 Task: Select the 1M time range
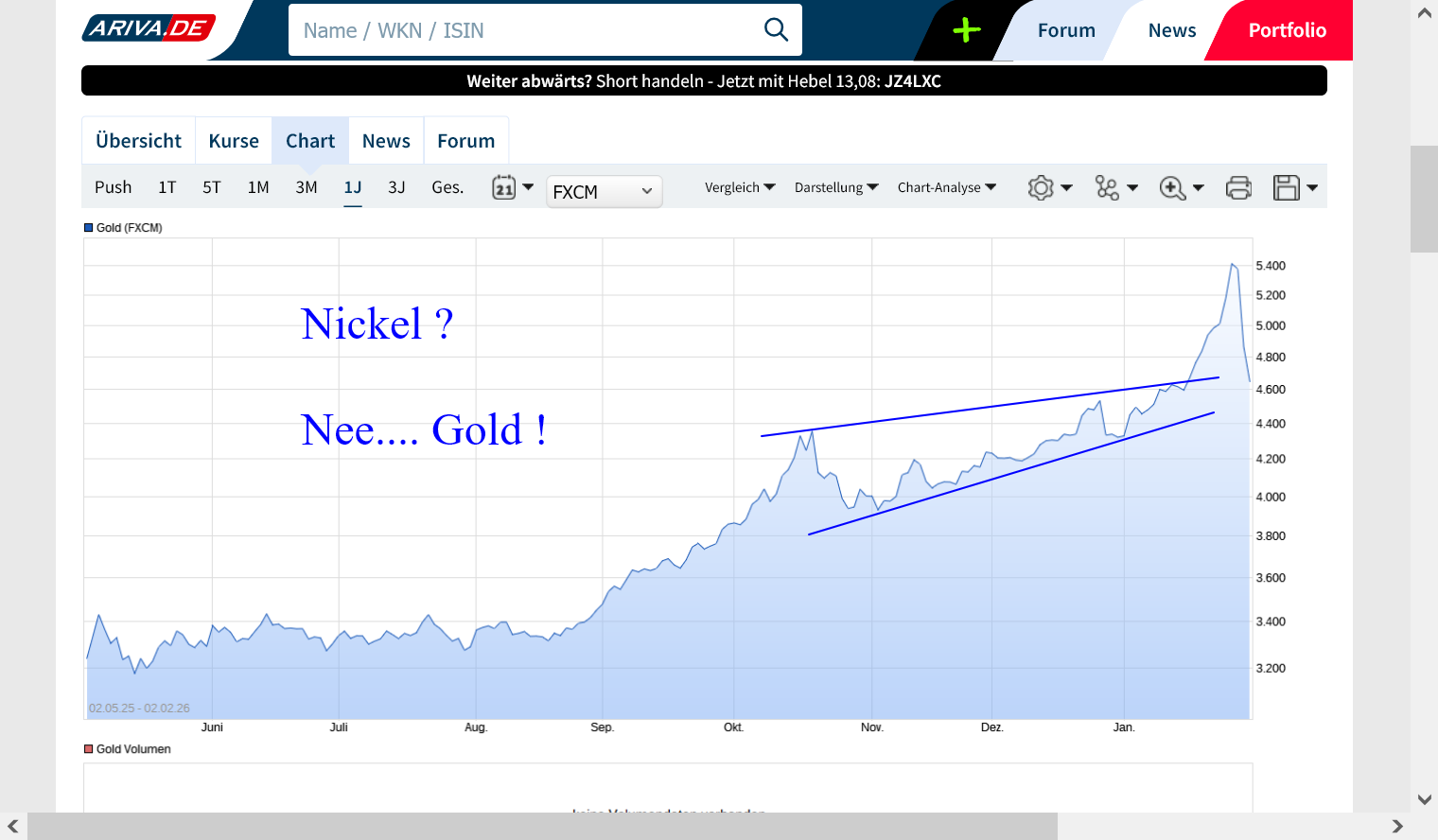(258, 187)
